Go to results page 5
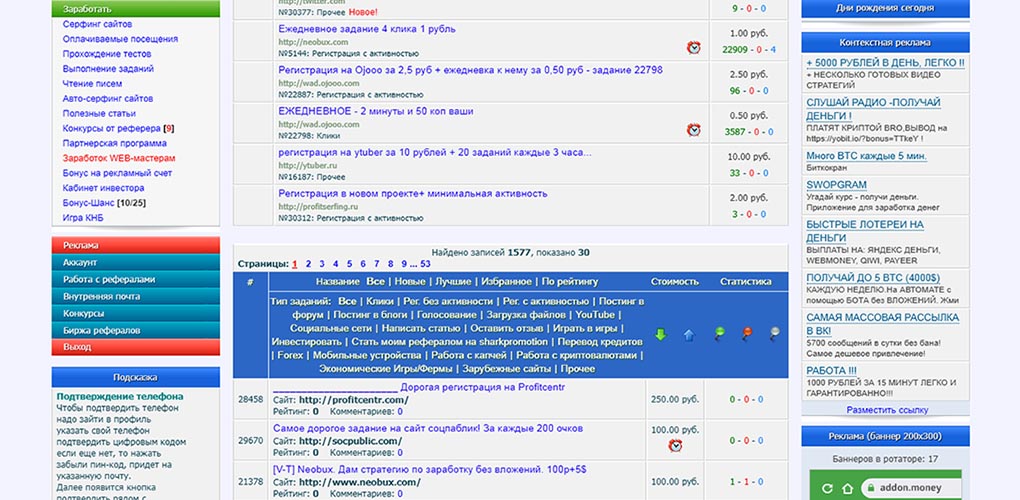1020x500 pixels. (x=349, y=264)
